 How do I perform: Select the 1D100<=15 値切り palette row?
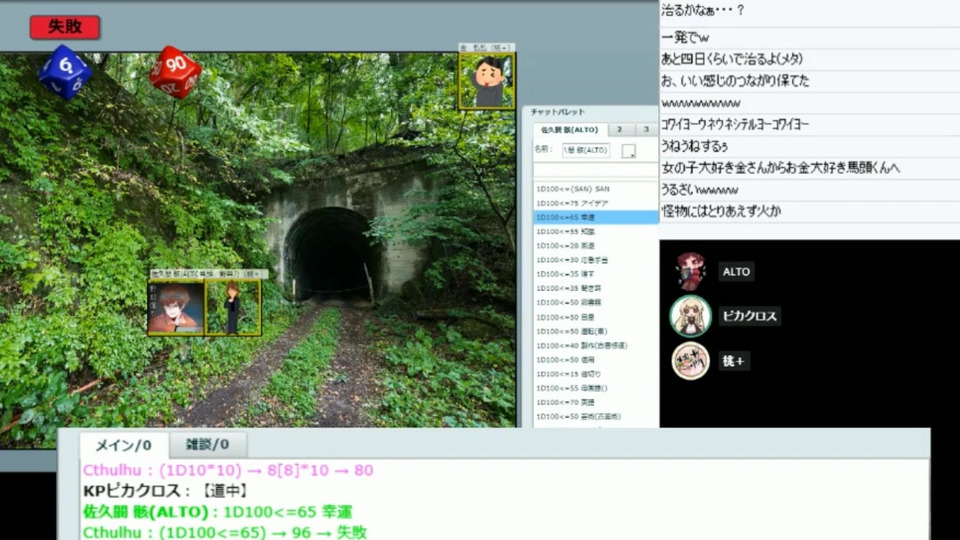(x=596, y=374)
